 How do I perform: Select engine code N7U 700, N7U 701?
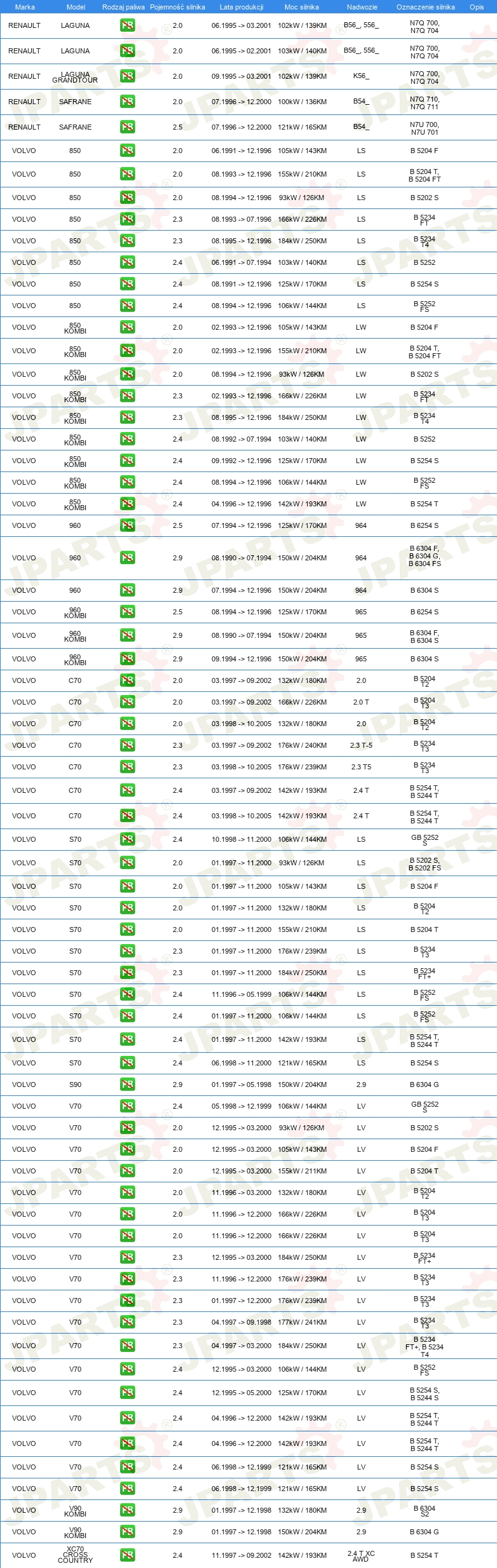425,128
